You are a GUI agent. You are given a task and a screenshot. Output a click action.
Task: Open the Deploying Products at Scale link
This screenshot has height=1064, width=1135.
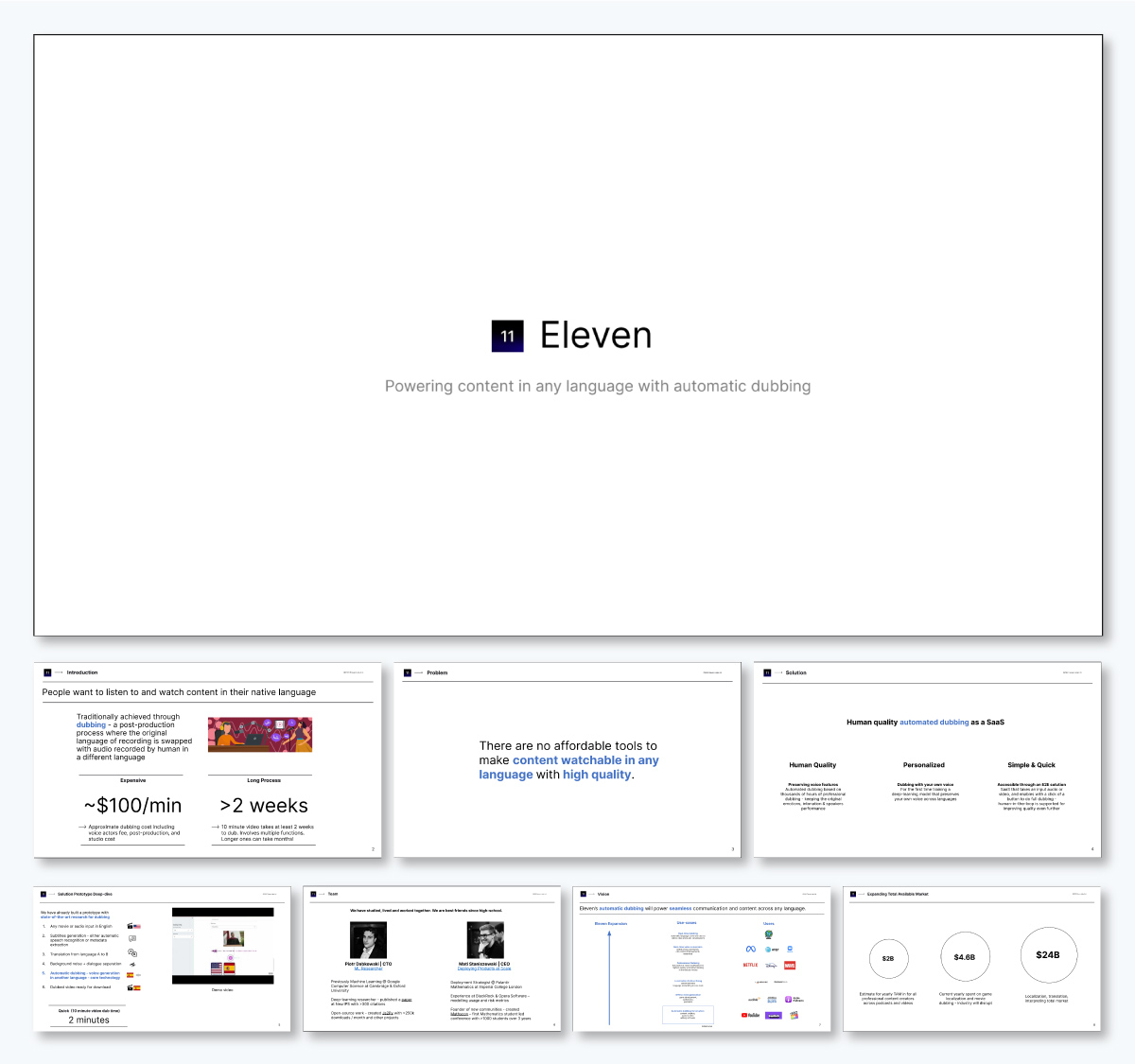click(484, 968)
